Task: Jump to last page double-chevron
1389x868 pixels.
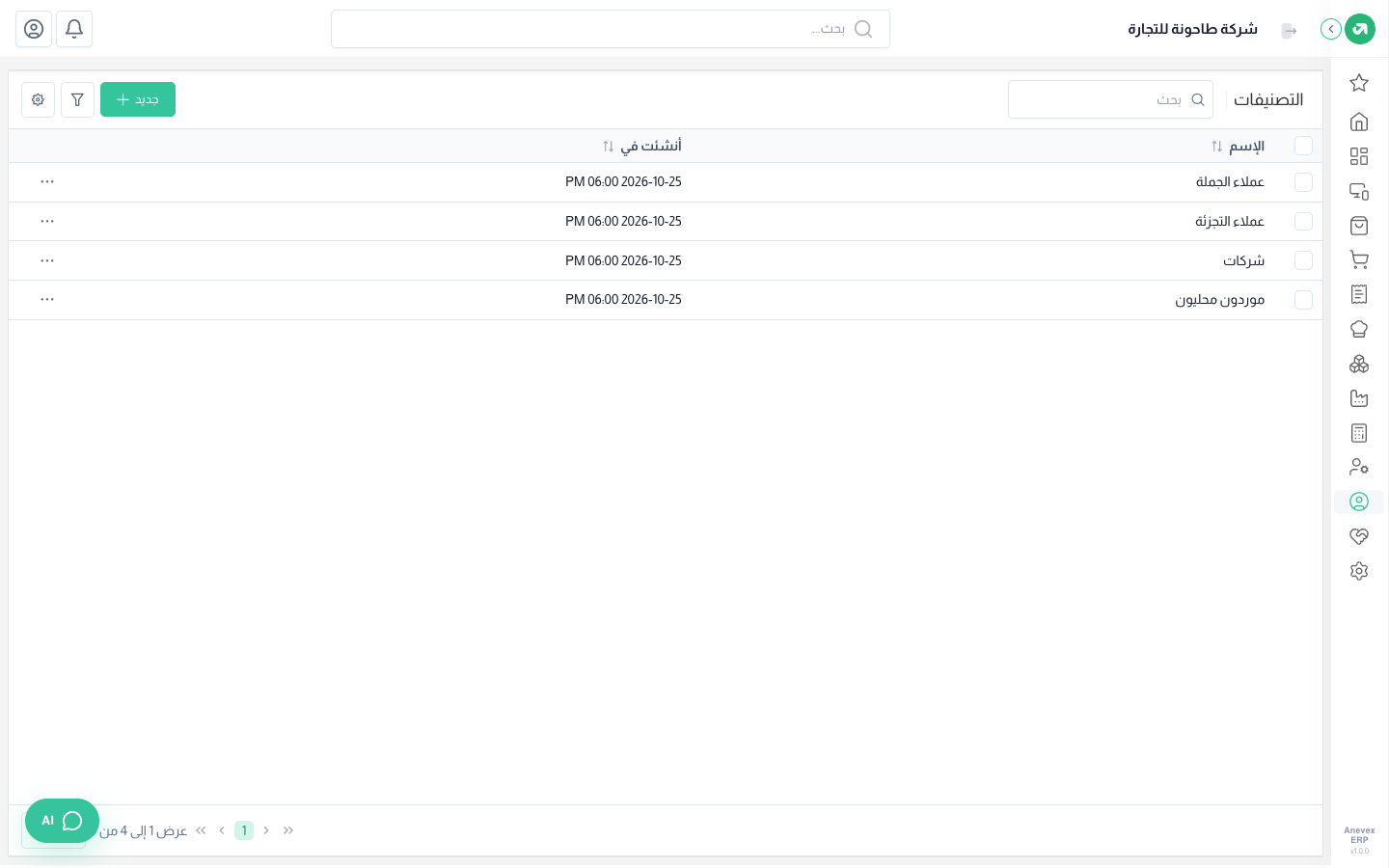Action: coord(201,830)
